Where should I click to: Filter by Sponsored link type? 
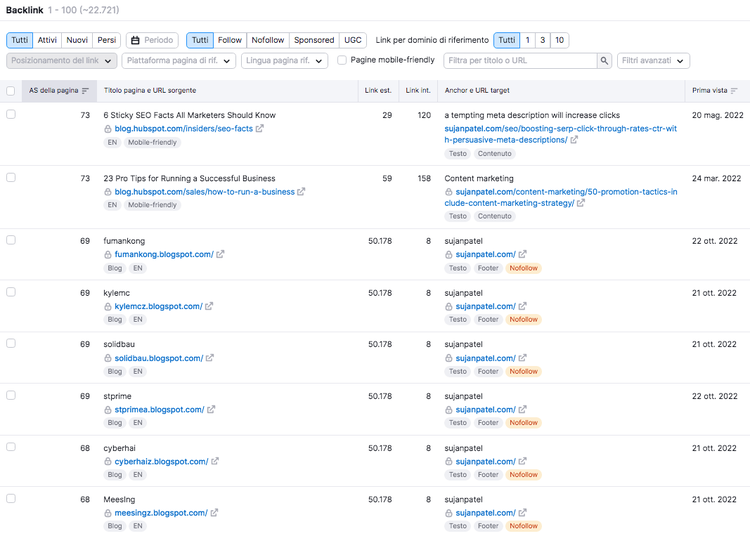pyautogui.click(x=314, y=40)
